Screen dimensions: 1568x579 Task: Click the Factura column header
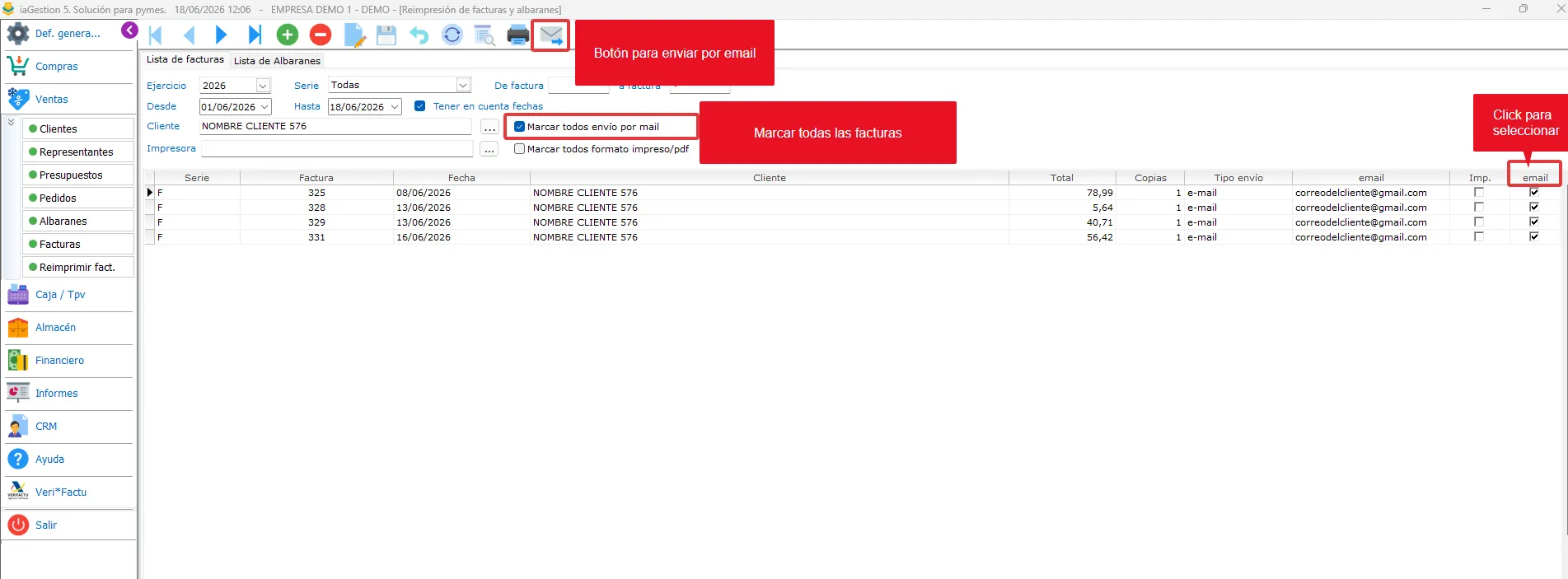pyautogui.click(x=316, y=178)
